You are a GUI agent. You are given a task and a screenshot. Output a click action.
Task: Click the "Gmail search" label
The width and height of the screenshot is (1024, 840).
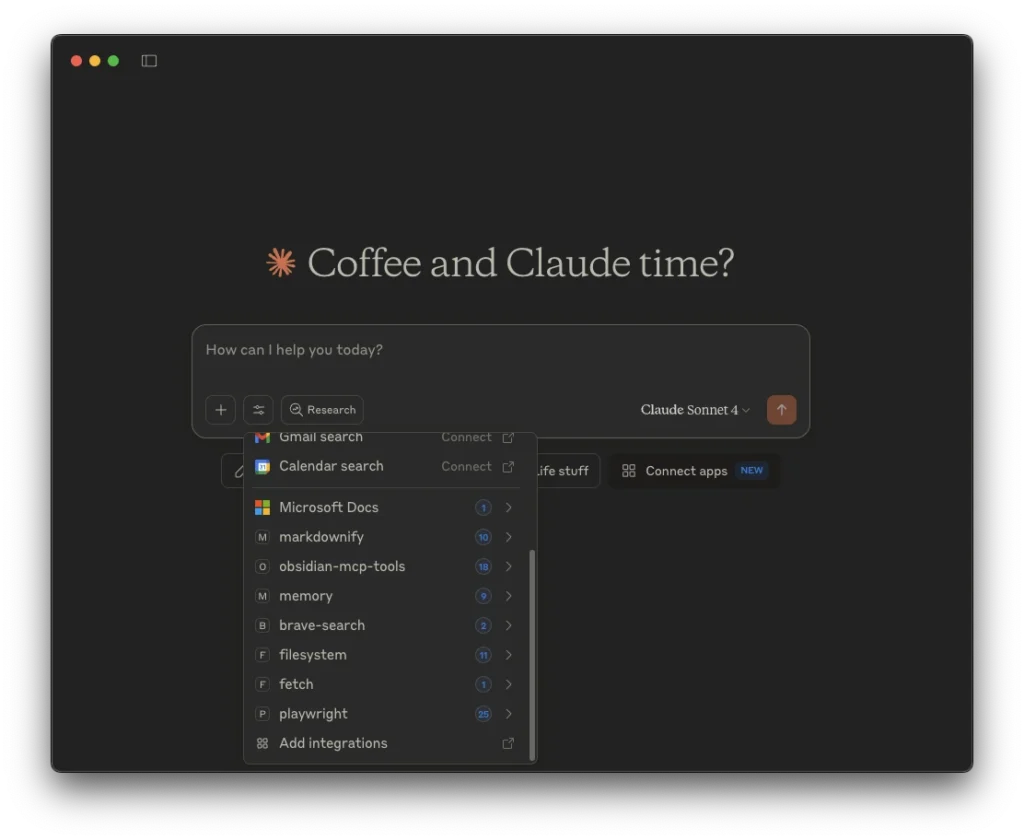click(321, 437)
